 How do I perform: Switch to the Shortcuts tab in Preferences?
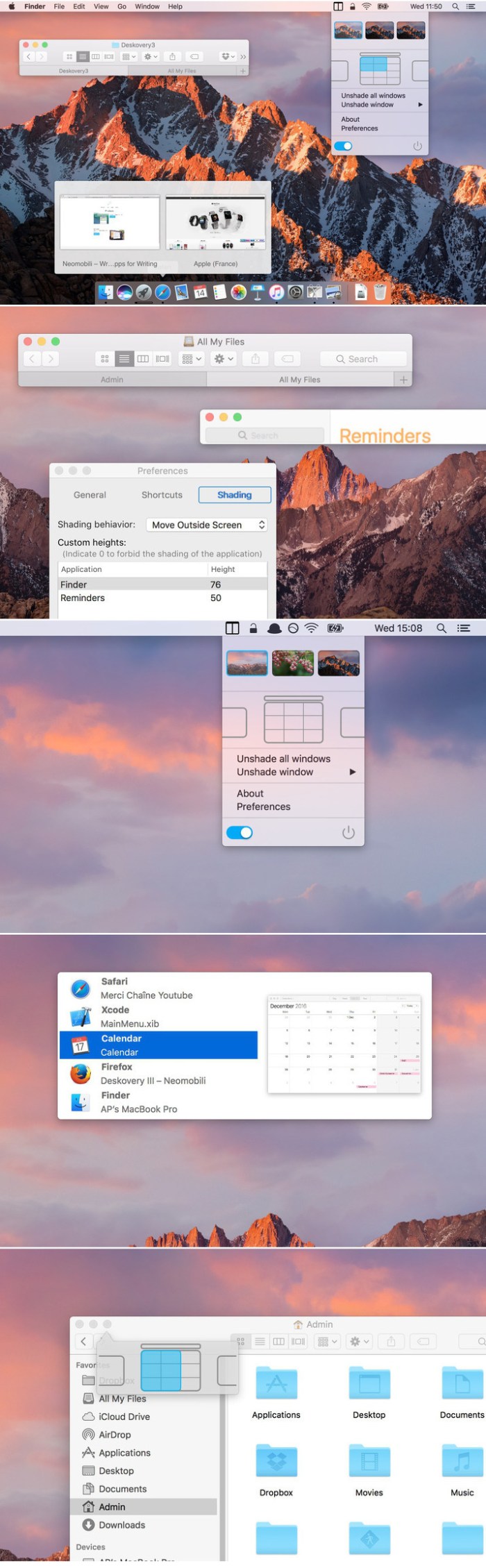(x=162, y=495)
